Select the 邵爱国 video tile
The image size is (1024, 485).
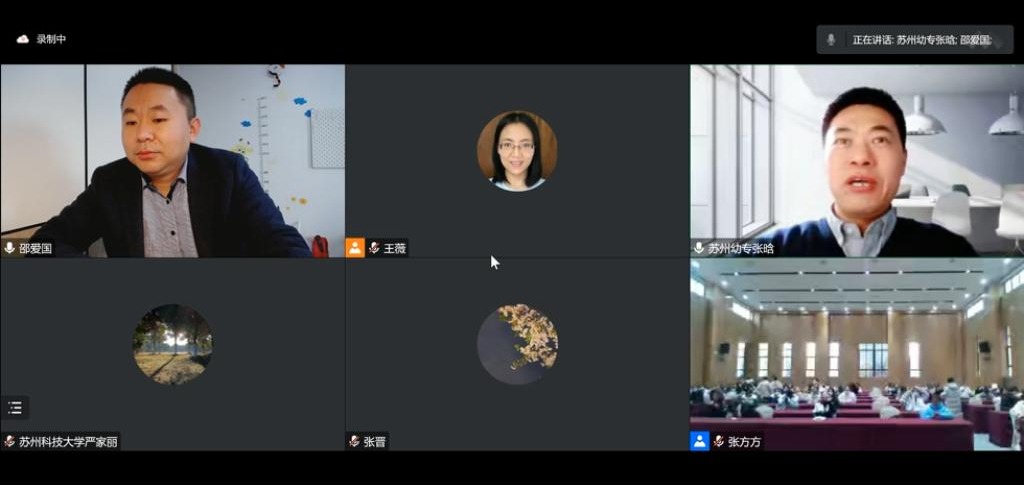click(172, 161)
